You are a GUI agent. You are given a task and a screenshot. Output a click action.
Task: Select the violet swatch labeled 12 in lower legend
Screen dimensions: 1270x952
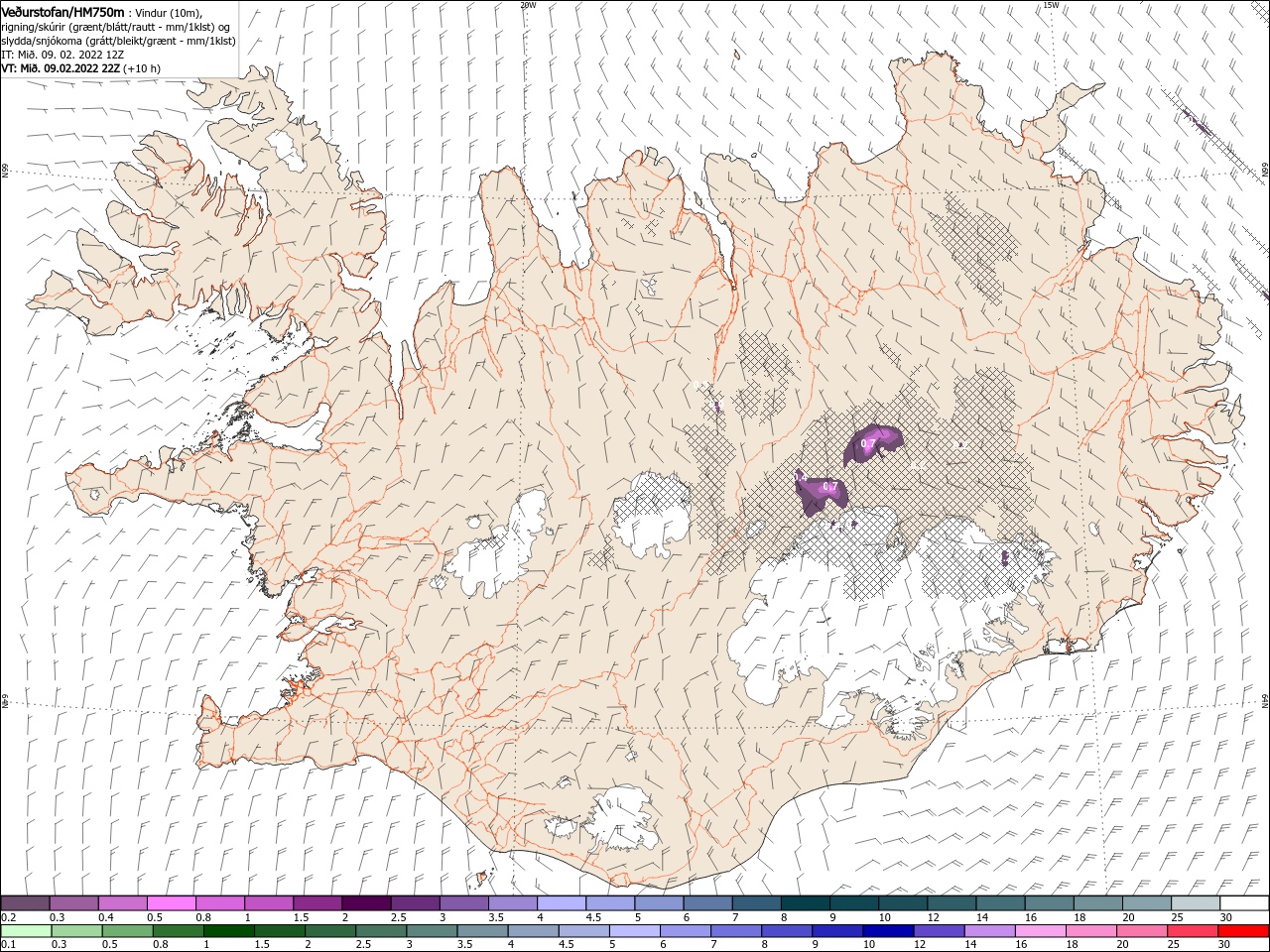(x=940, y=931)
